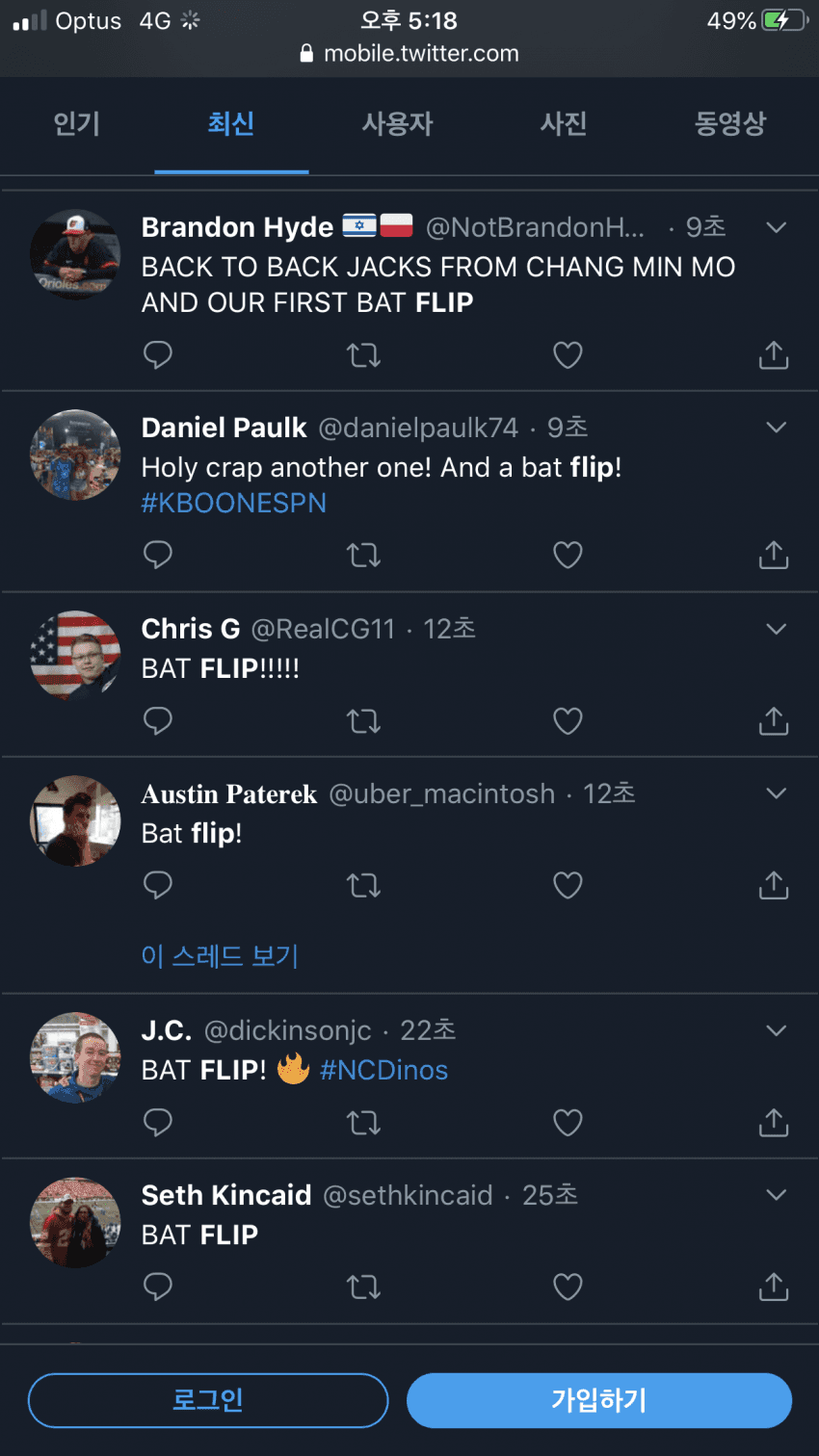This screenshot has width=819, height=1456.
Task: Like J.C.'s NCDinos tweet
Action: coord(568,1123)
